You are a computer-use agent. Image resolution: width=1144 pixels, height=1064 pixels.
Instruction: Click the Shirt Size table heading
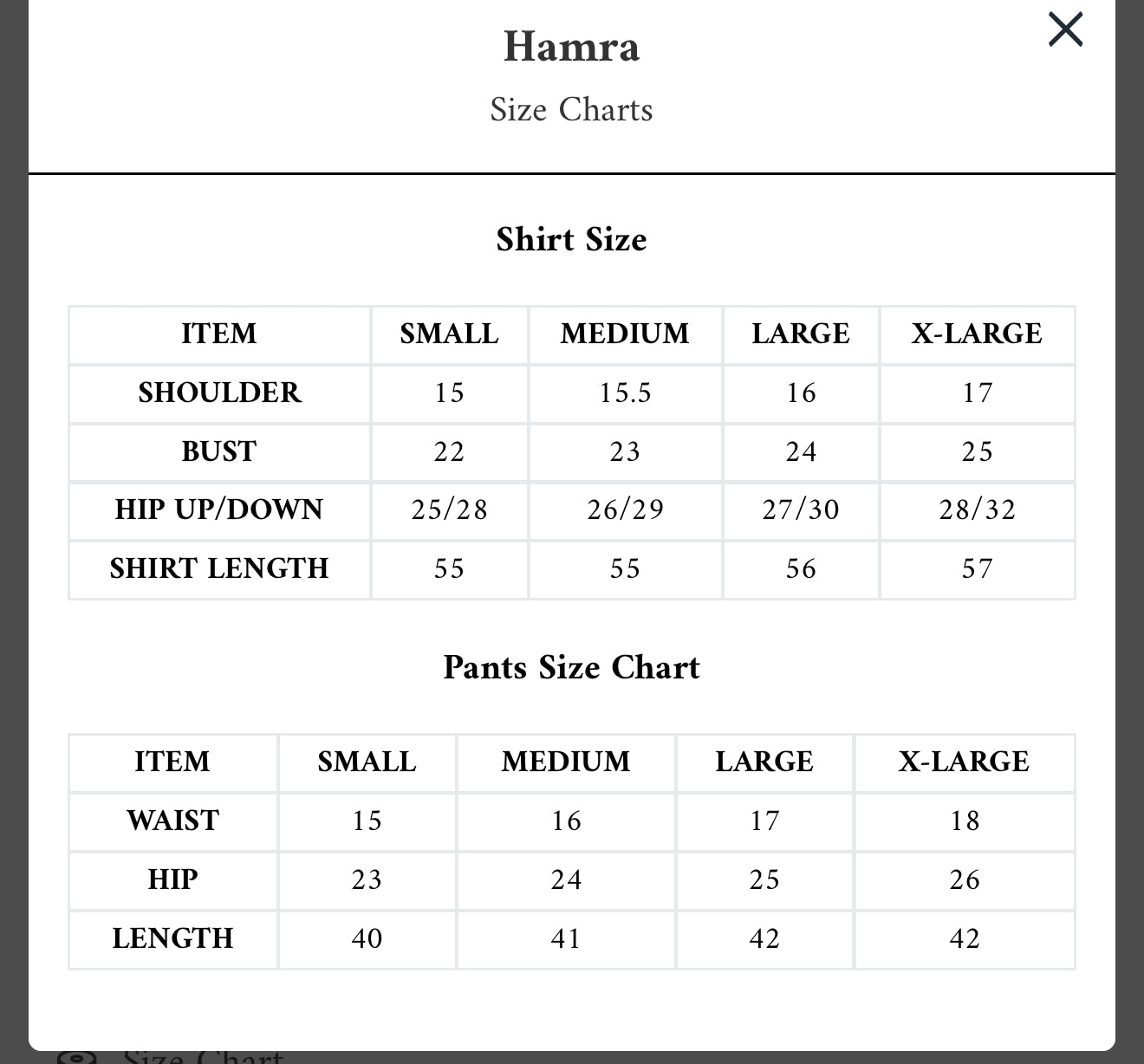point(571,239)
